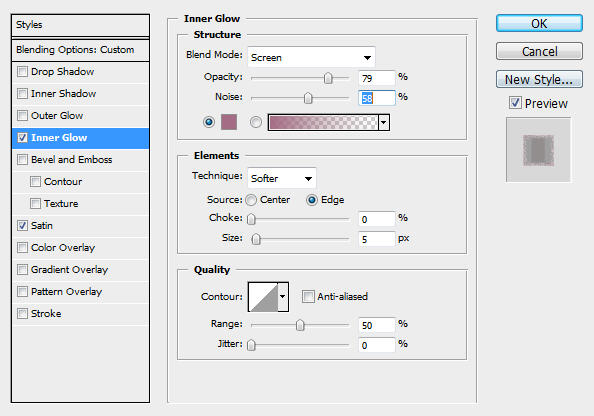
Task: Select the Inner Glow style row
Action: (x=80, y=138)
